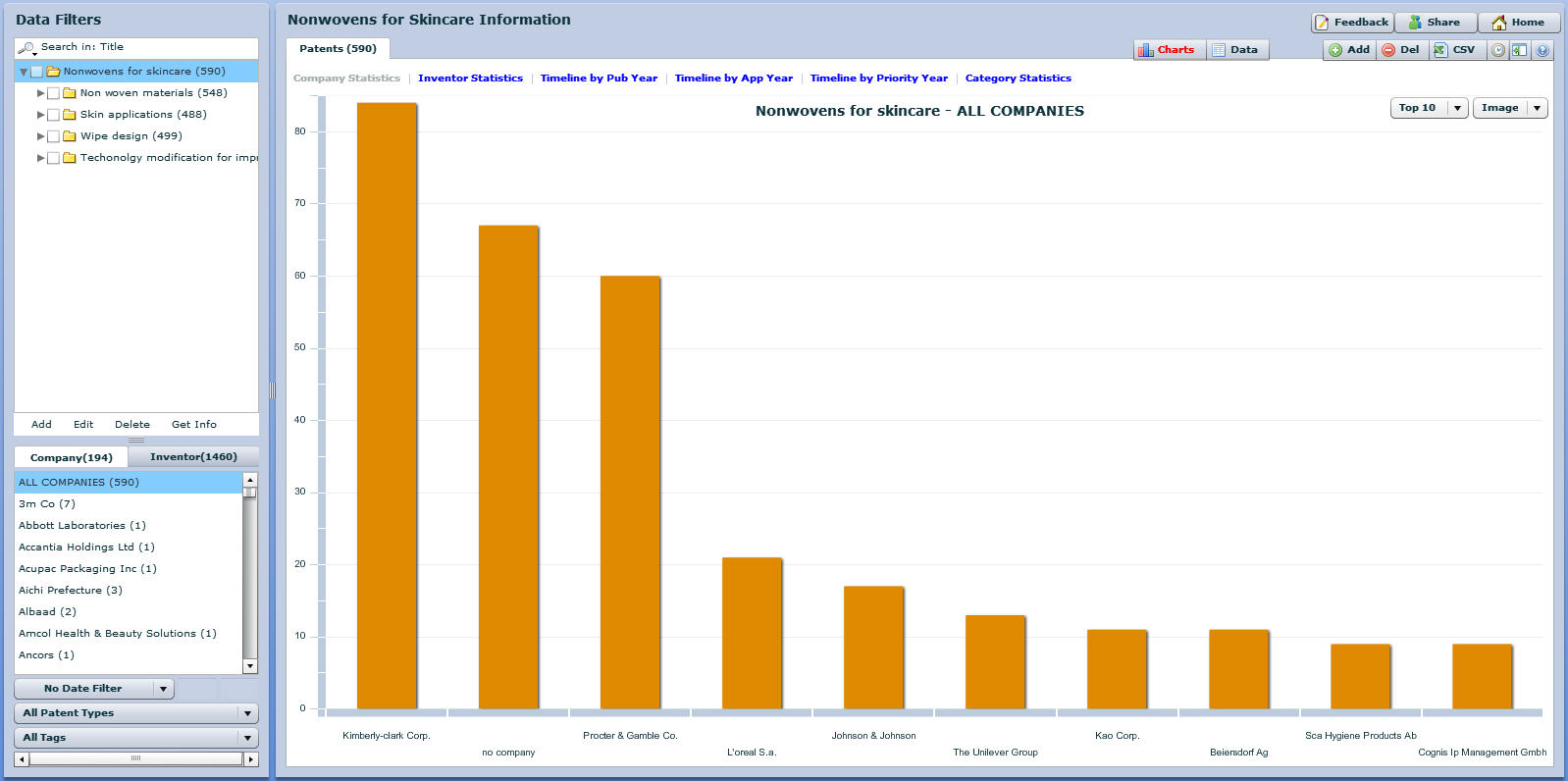
Task: Enable the Wipe design checkbox
Action: [54, 136]
